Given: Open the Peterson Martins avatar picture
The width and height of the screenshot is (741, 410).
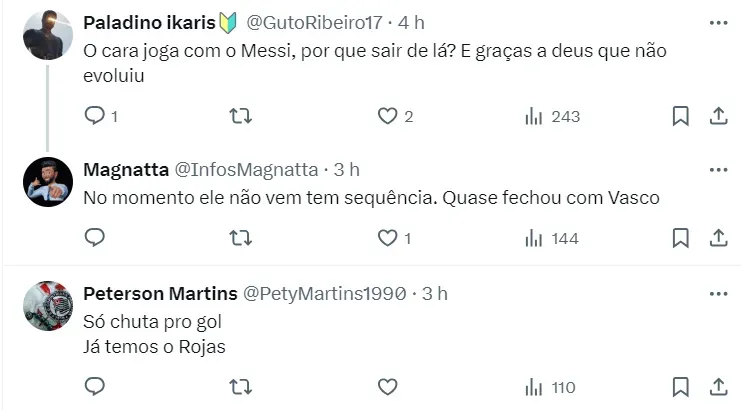Looking at the screenshot, I should pyautogui.click(x=47, y=306).
